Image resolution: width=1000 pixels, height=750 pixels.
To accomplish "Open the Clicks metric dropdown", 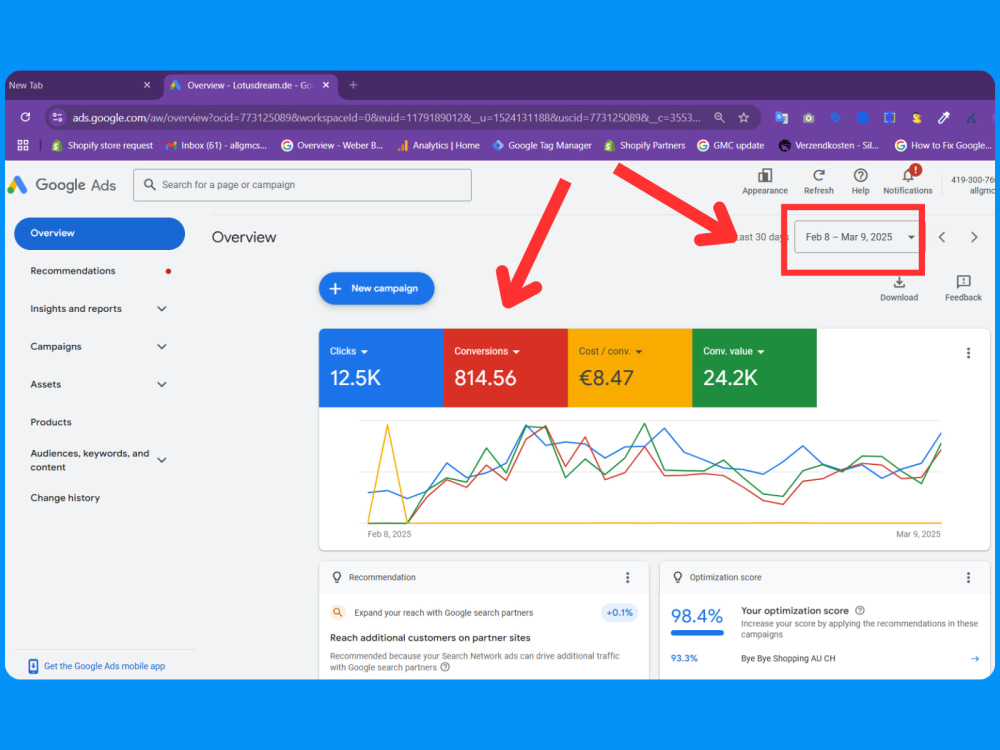I will (349, 351).
